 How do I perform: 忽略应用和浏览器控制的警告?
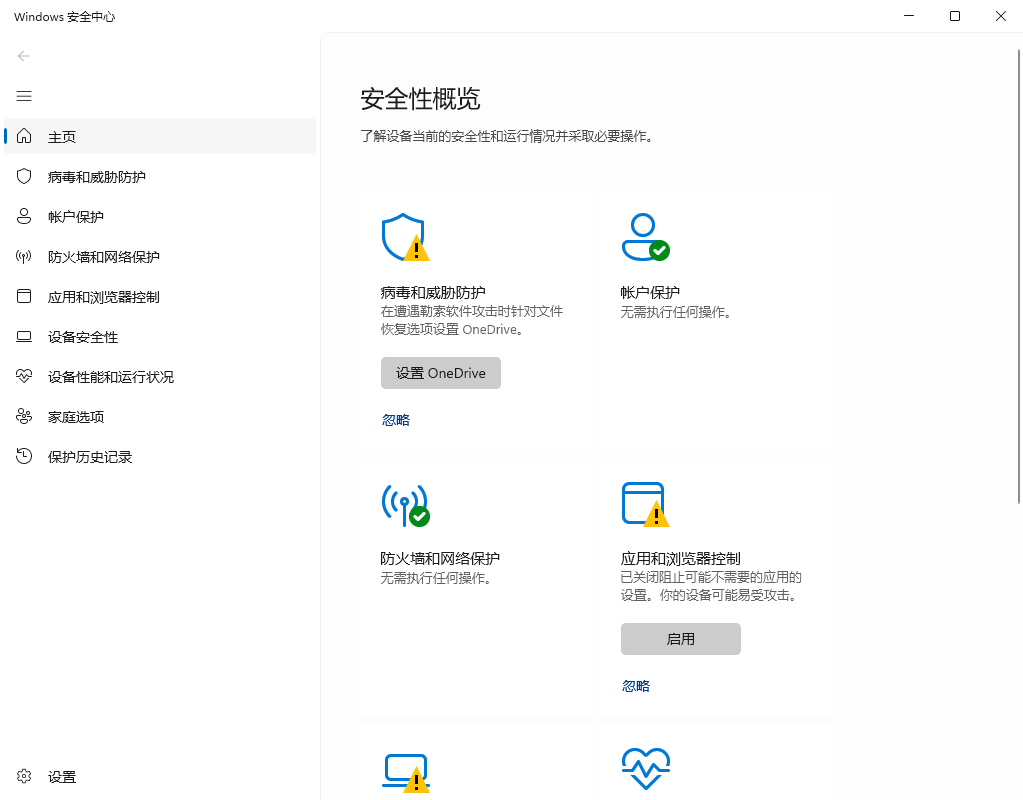tap(635, 686)
